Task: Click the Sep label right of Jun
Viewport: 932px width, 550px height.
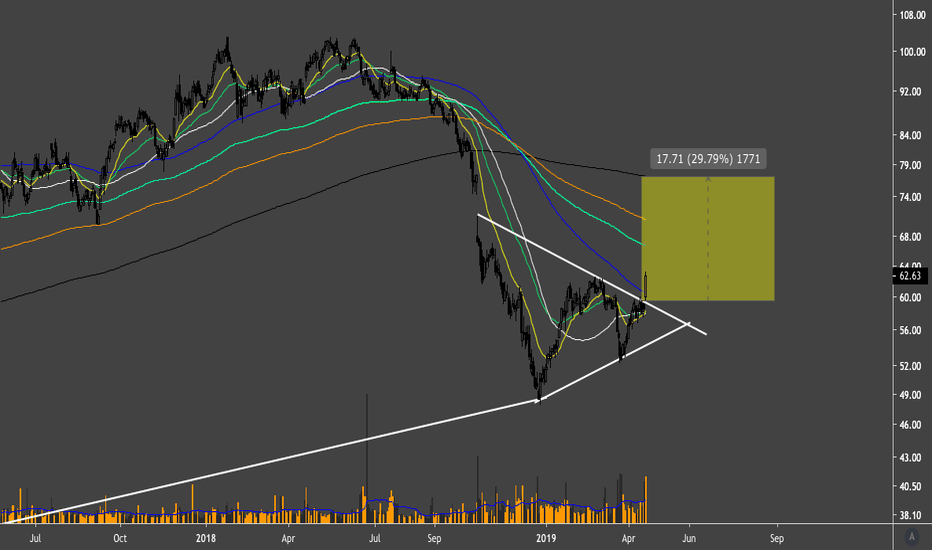Action: click(x=777, y=539)
